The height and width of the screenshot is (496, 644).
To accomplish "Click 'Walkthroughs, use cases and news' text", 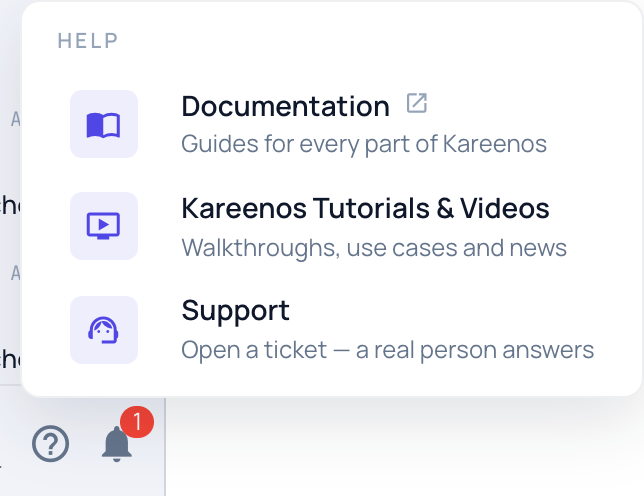I will coord(374,248).
